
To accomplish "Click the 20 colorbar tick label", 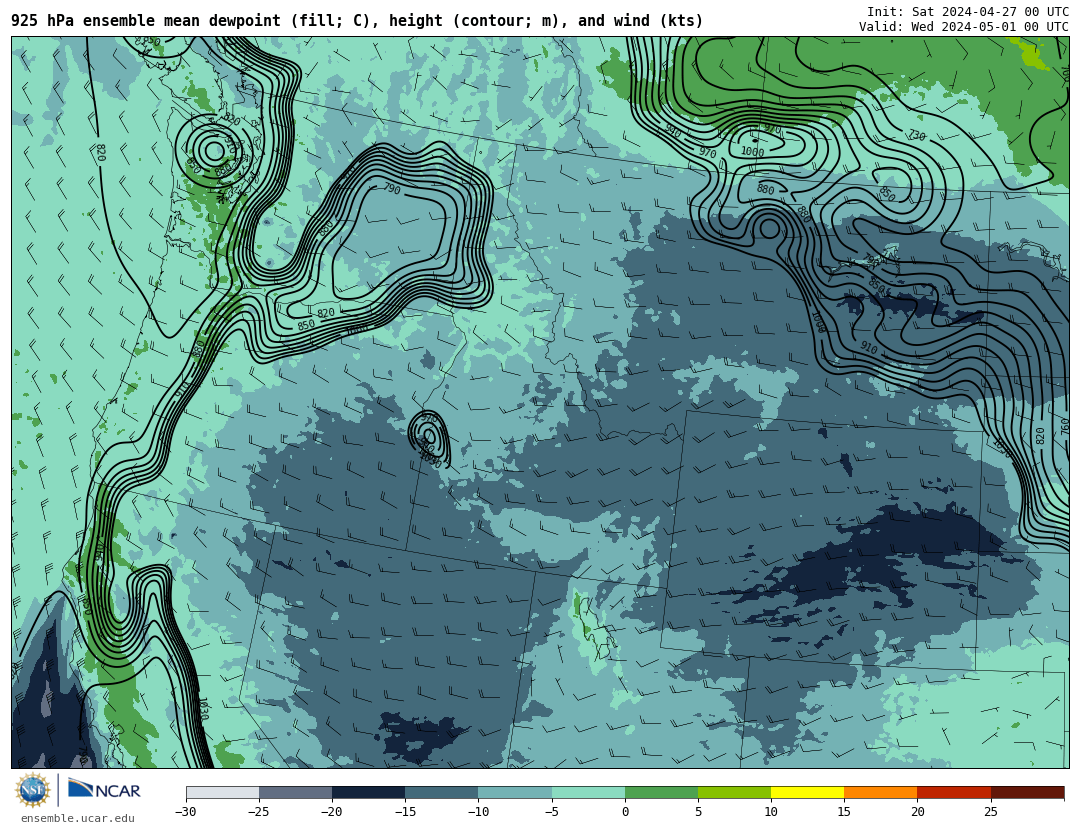I will (917, 812).
